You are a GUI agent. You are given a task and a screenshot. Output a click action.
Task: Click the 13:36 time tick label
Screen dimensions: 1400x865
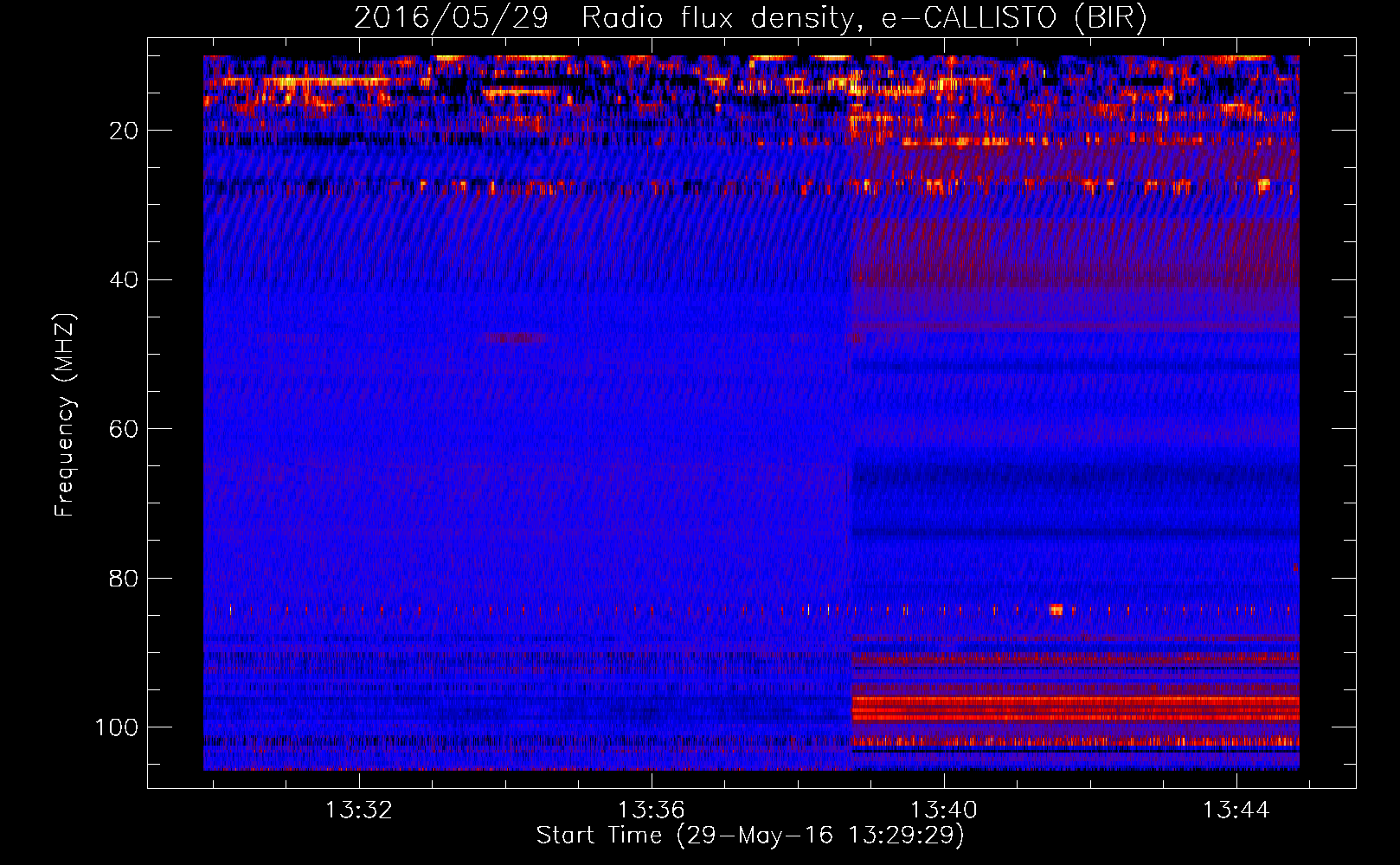[651, 811]
